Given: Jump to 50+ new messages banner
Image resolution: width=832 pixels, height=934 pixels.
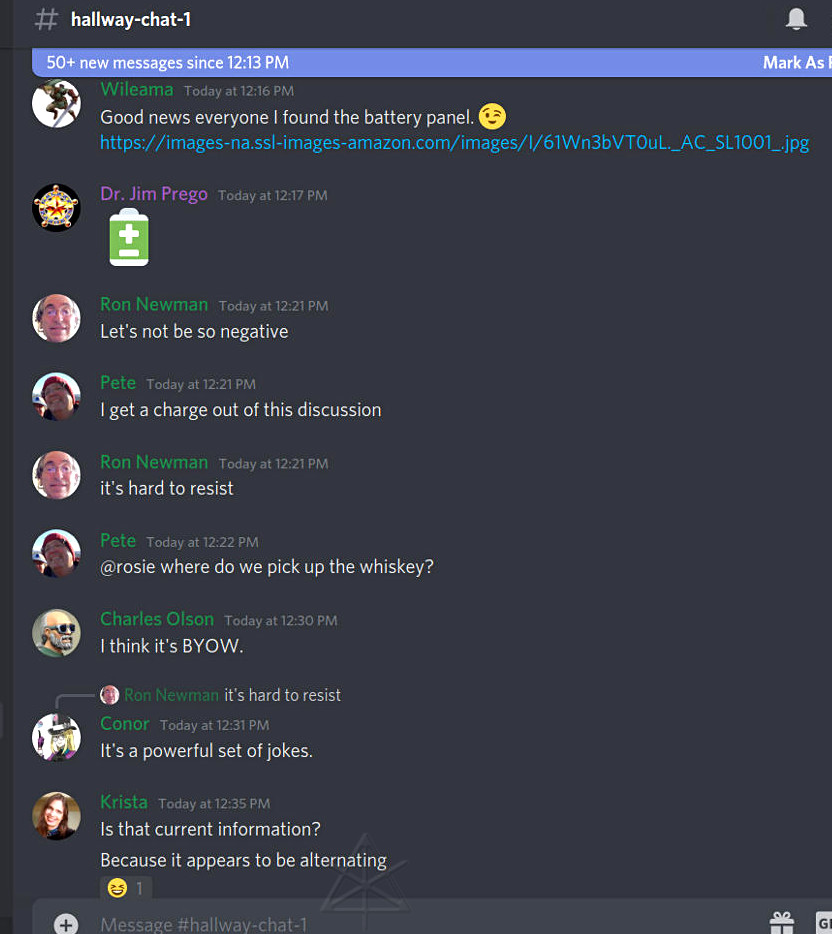Looking at the screenshot, I should pos(168,63).
